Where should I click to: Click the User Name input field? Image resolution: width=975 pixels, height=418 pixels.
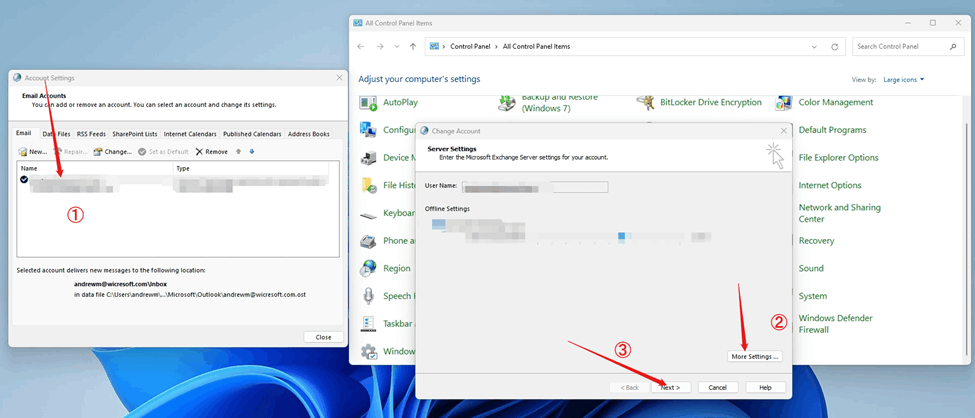[535, 187]
